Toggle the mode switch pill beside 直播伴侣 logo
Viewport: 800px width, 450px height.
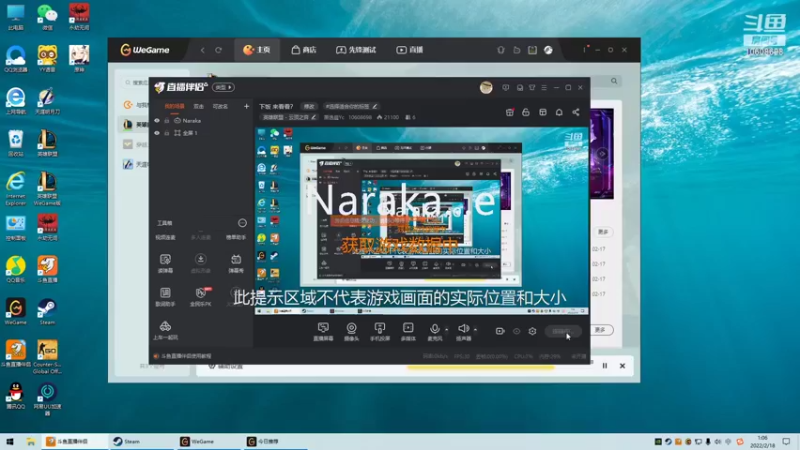point(223,88)
